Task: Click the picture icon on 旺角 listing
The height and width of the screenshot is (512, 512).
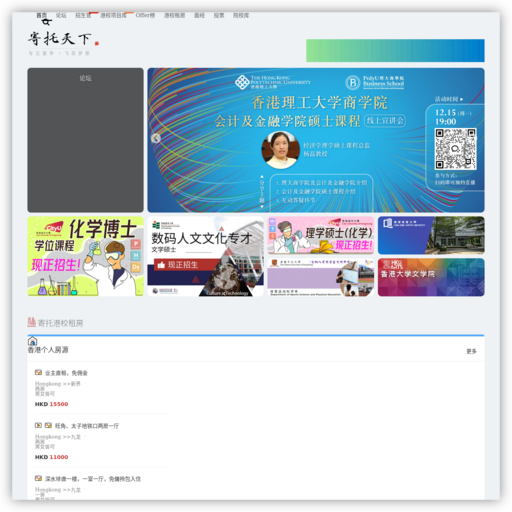Action: click(x=48, y=425)
